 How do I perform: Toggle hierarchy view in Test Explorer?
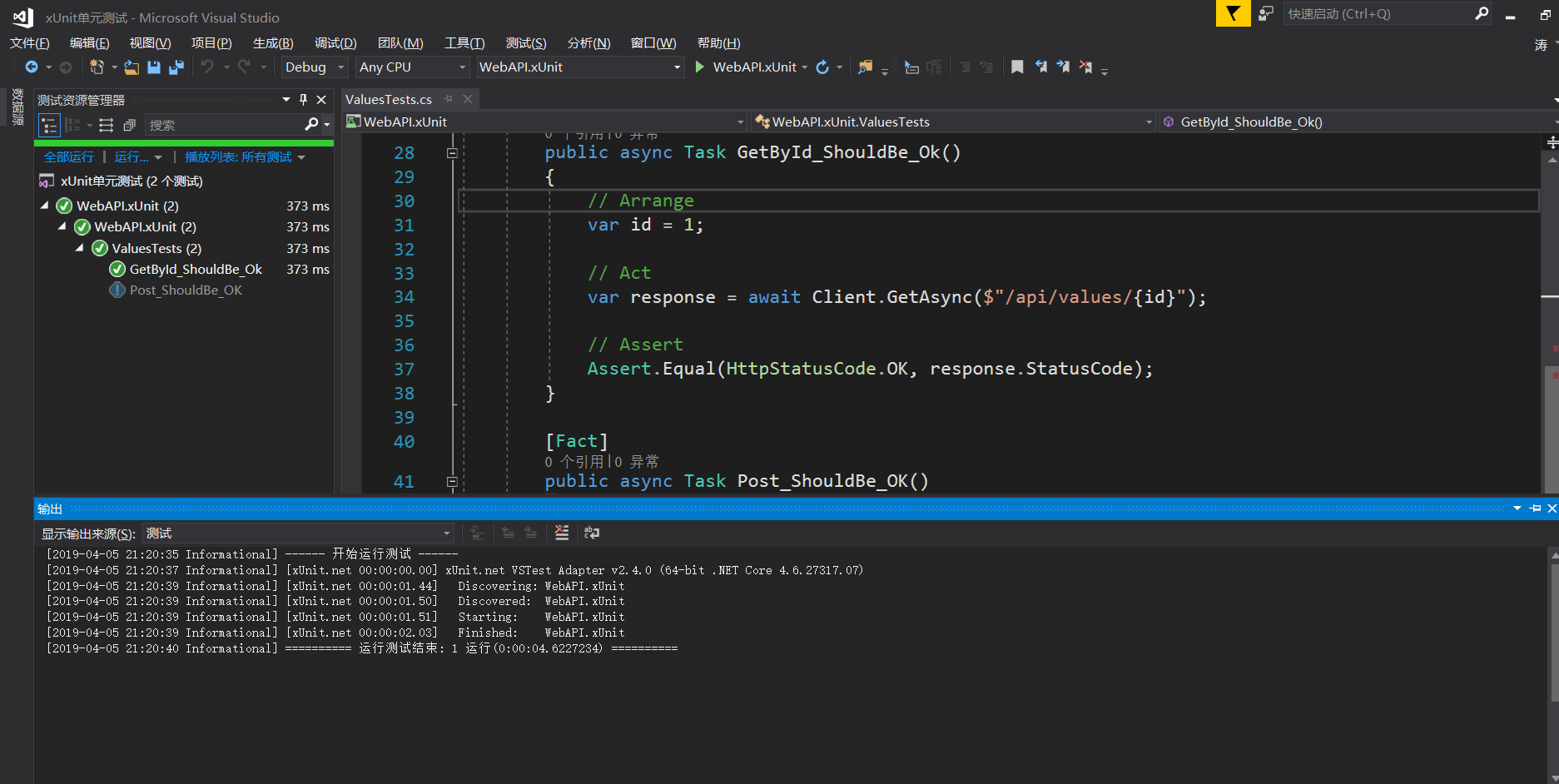pyautogui.click(x=50, y=125)
